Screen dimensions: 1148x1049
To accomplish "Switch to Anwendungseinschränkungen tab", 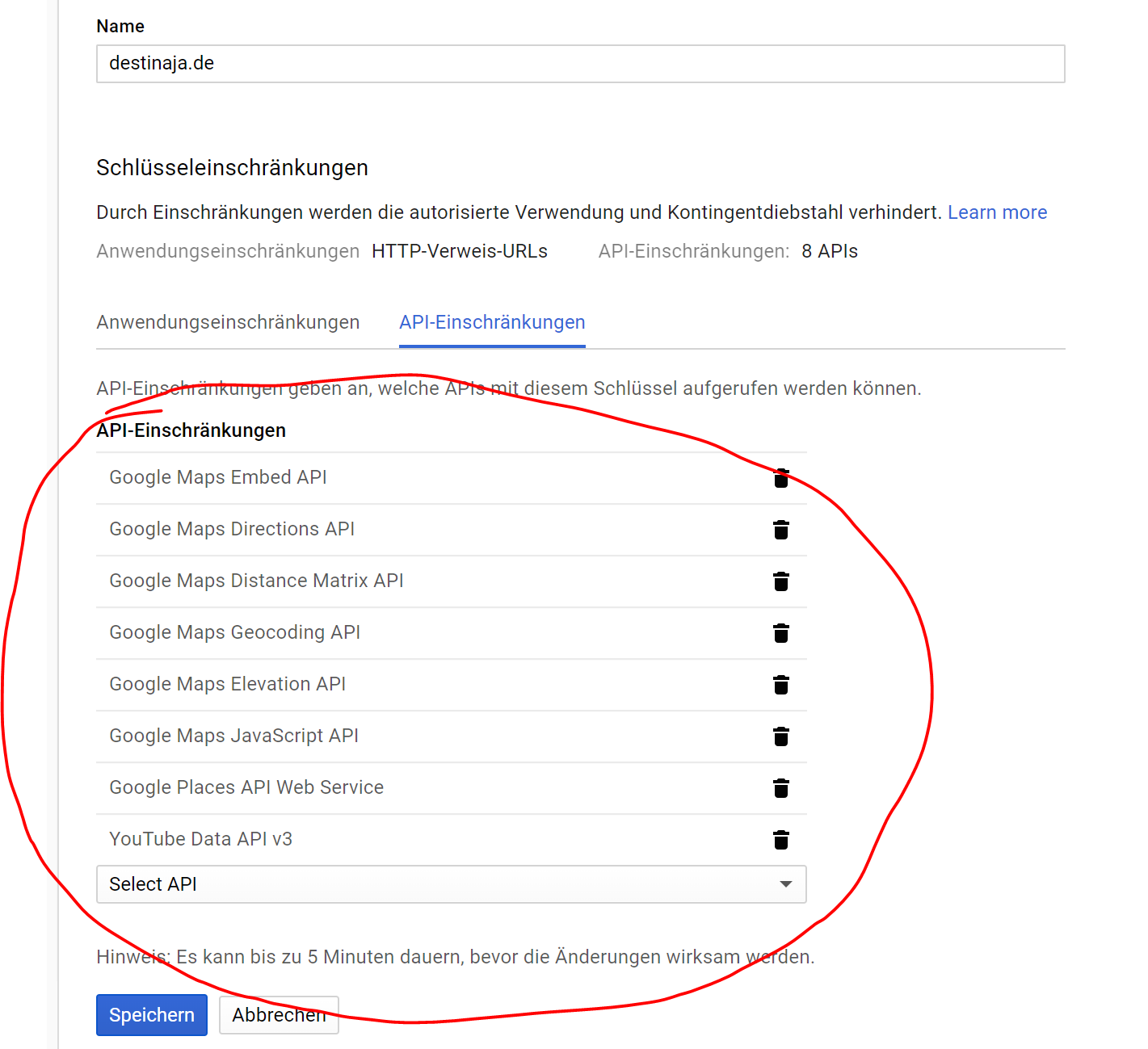I will pos(228,322).
